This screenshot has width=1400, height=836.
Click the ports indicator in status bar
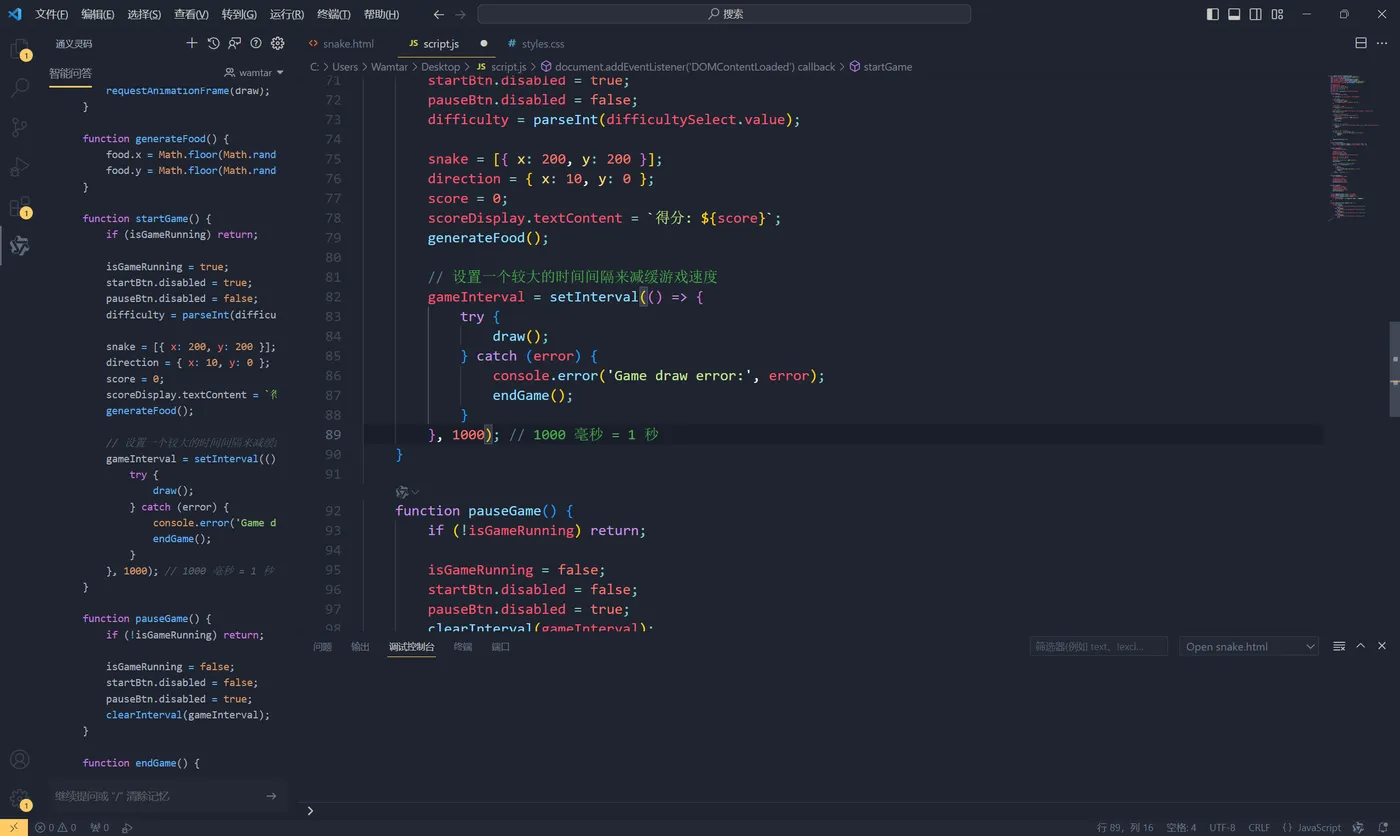click(x=100, y=827)
